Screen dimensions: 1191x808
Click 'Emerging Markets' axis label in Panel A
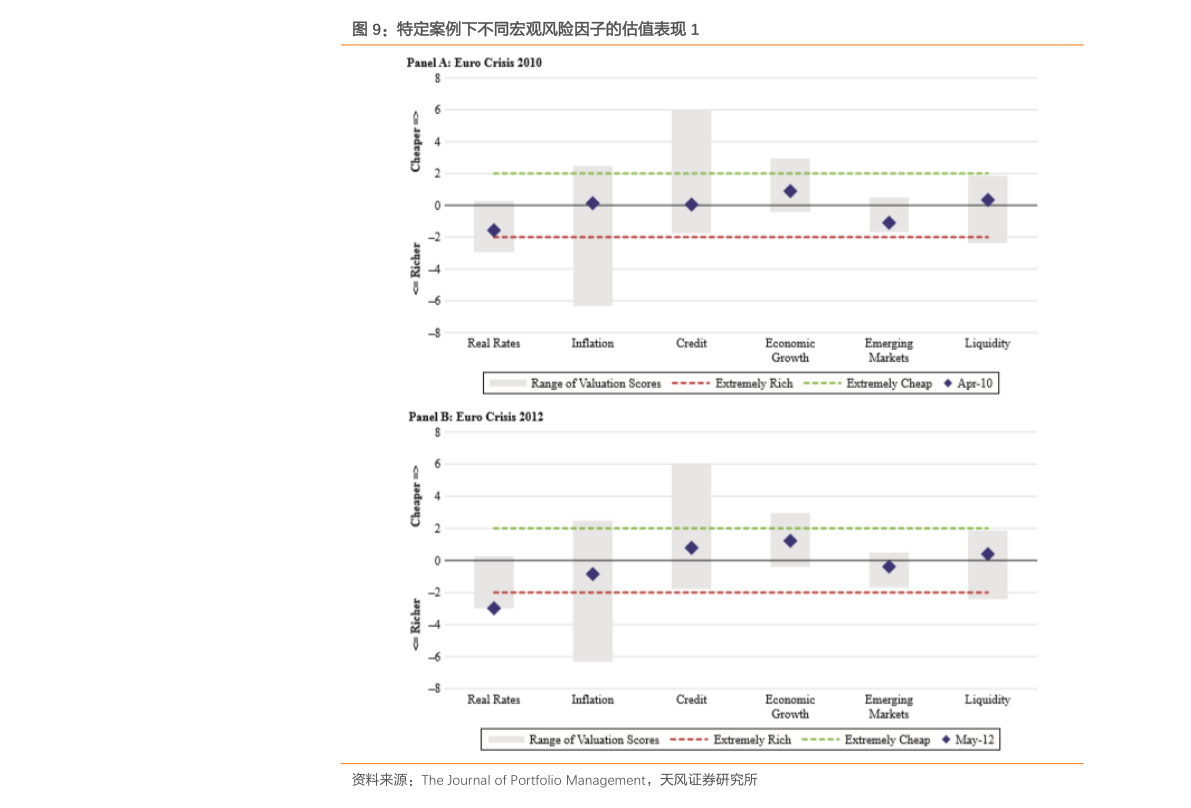[x=889, y=350]
